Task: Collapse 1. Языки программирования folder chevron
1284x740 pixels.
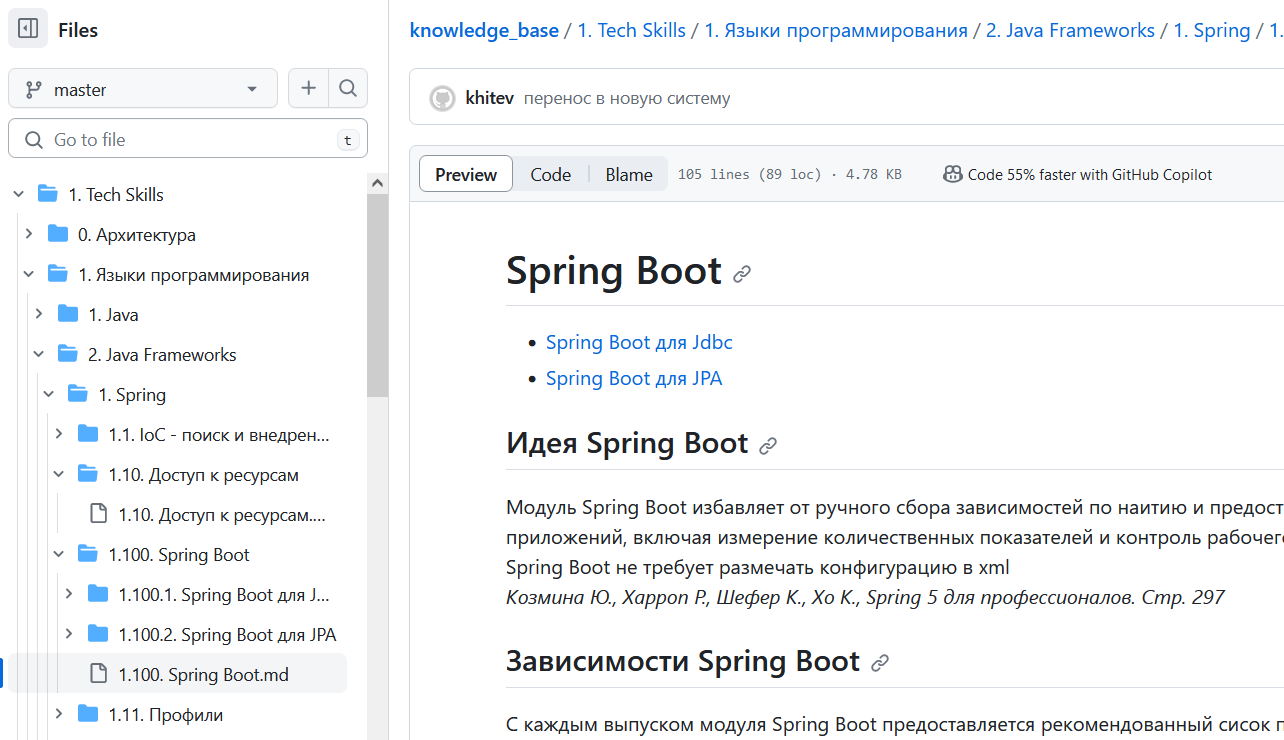Action: point(28,274)
